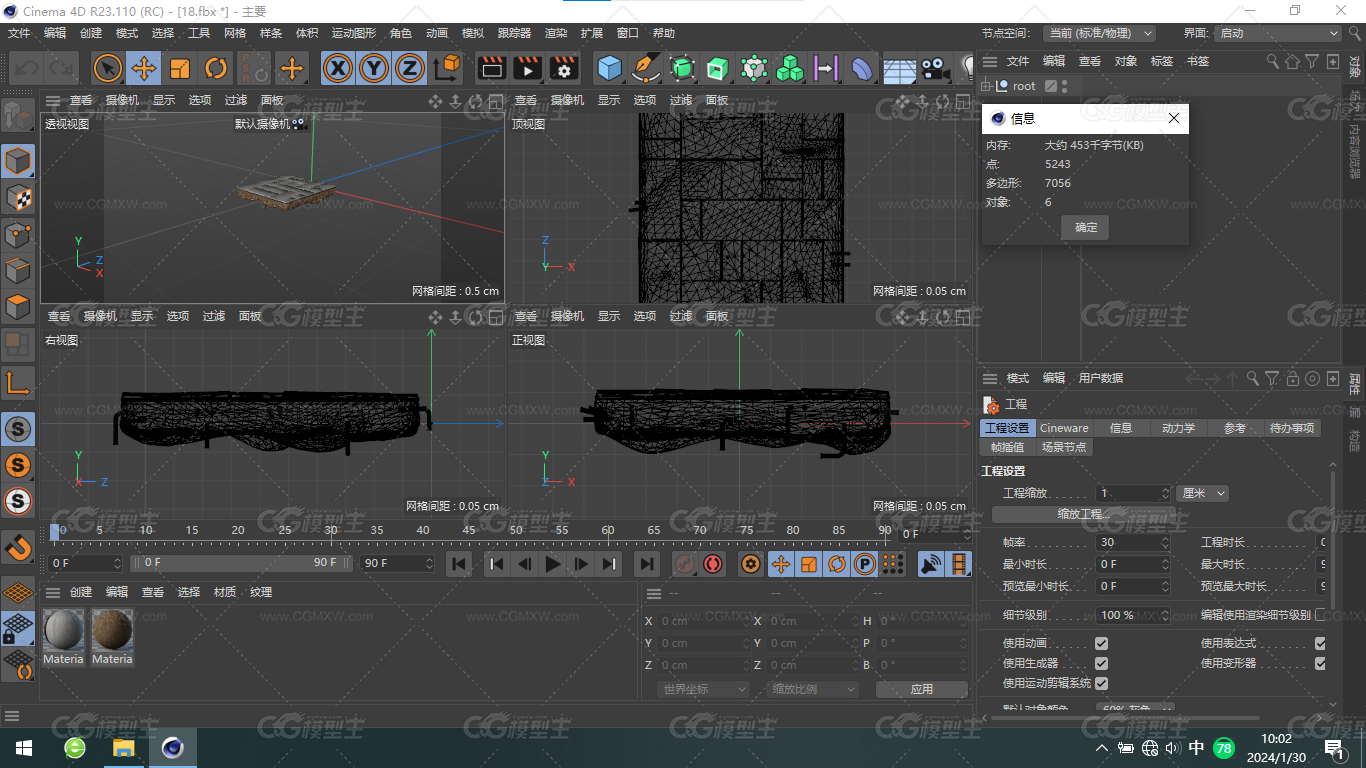Image resolution: width=1366 pixels, height=768 pixels.
Task: Toggle the X axis lock
Action: [339, 68]
